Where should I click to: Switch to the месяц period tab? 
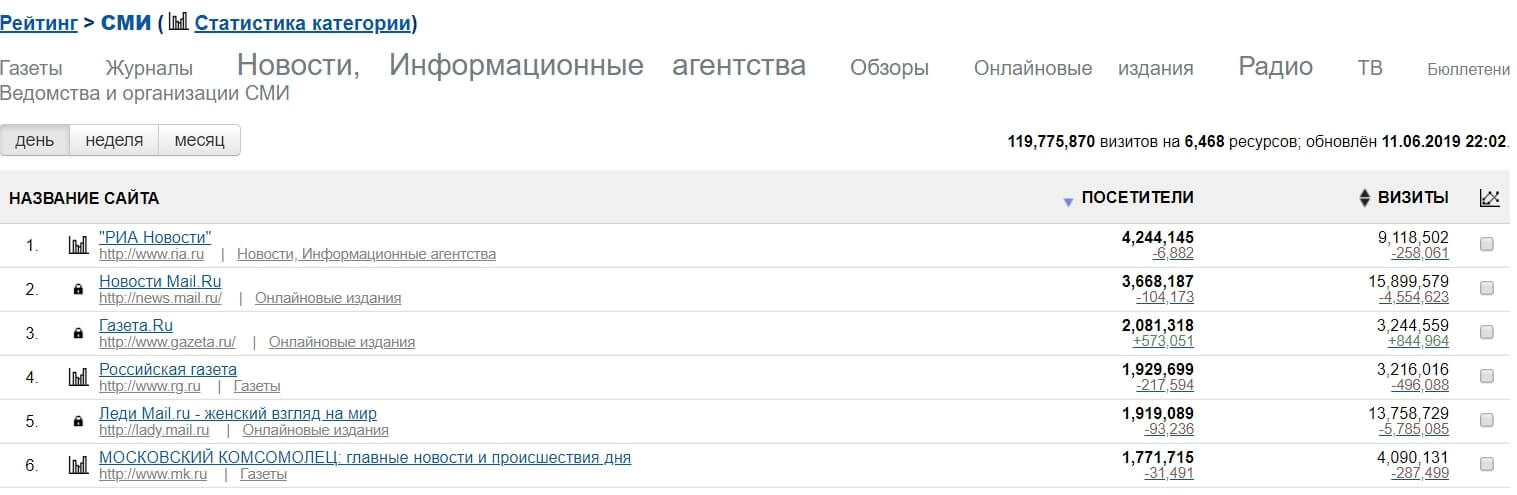click(199, 140)
